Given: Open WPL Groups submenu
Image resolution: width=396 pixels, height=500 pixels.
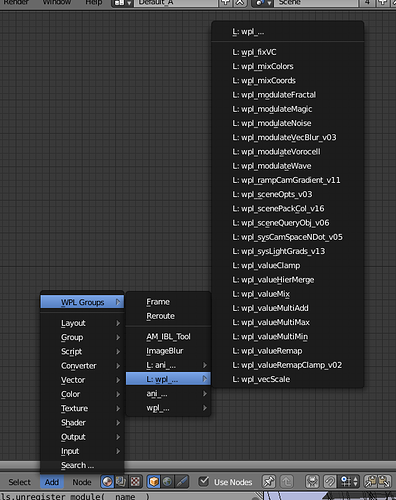Looking at the screenshot, I should [x=82, y=302].
